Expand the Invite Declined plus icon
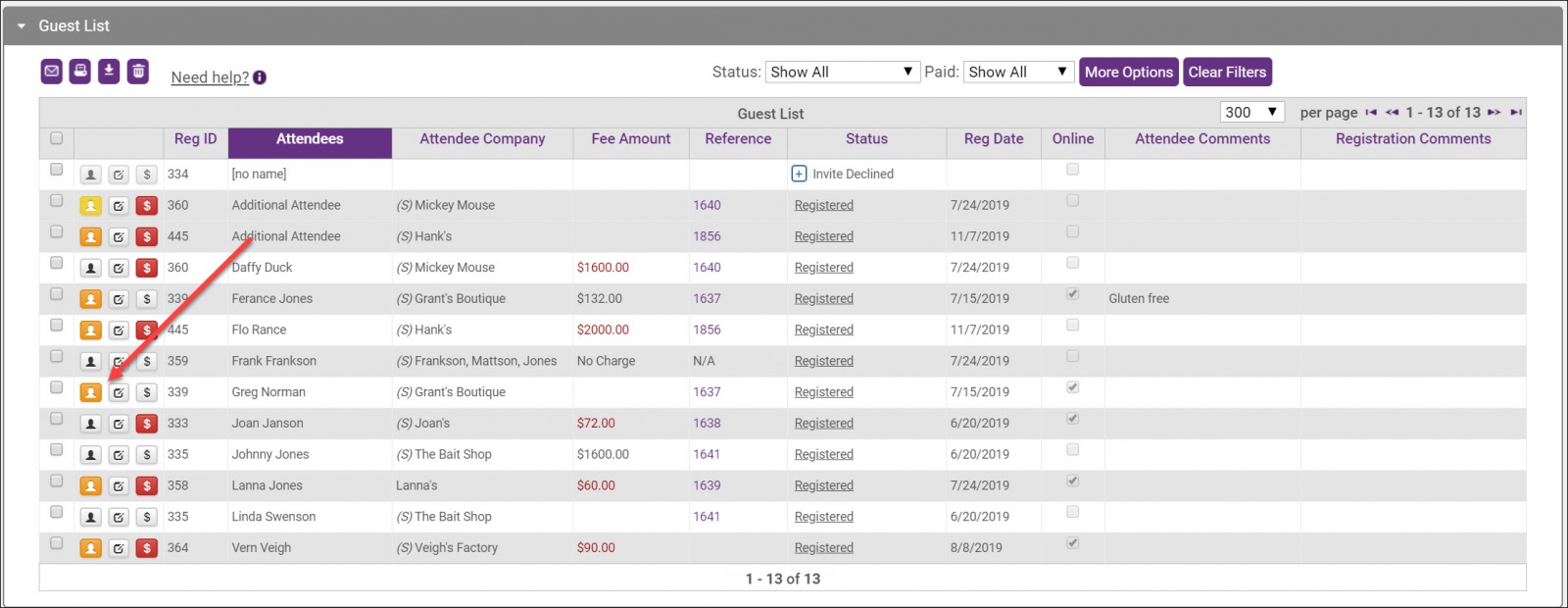Screen dimensions: 1568x608 click(x=799, y=175)
